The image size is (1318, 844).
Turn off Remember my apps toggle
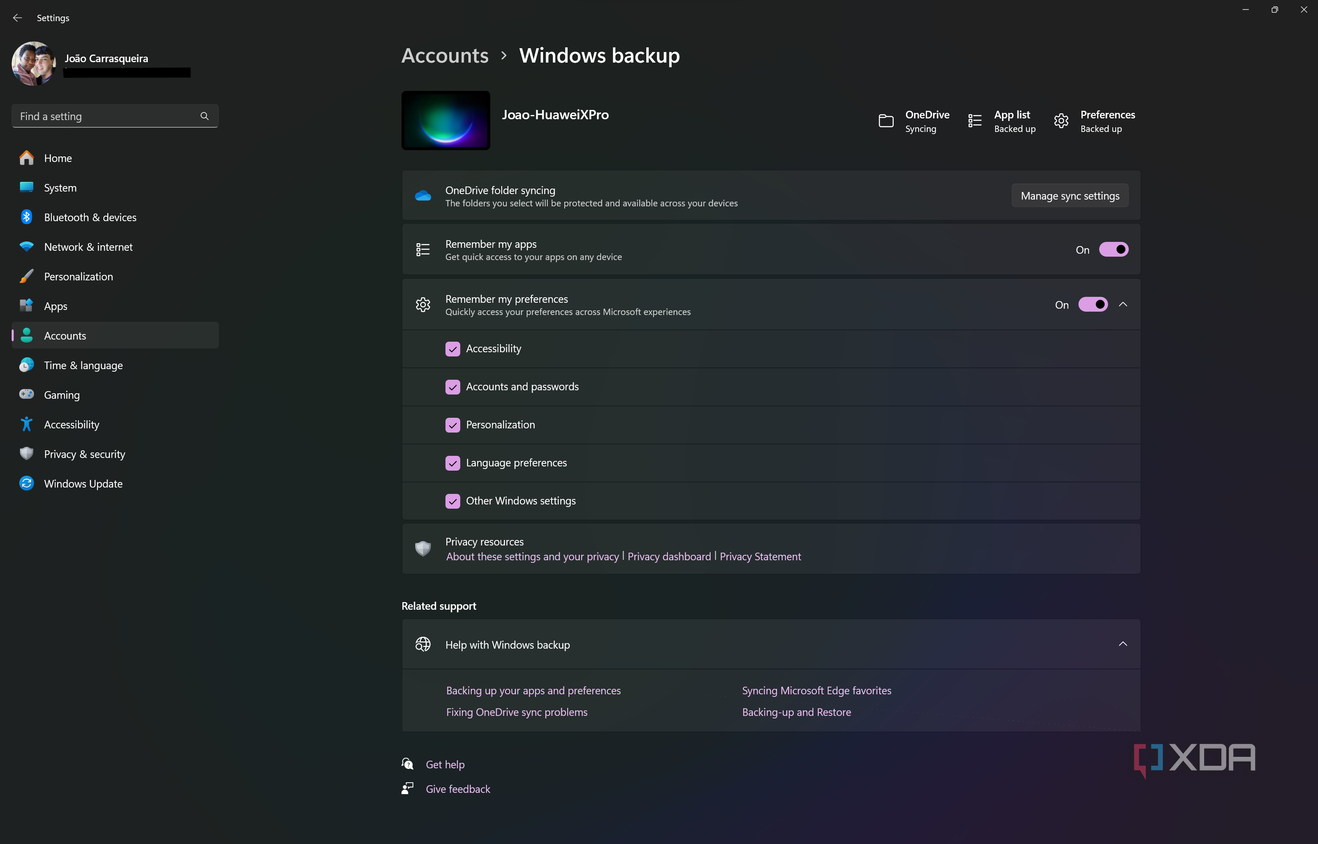1114,250
